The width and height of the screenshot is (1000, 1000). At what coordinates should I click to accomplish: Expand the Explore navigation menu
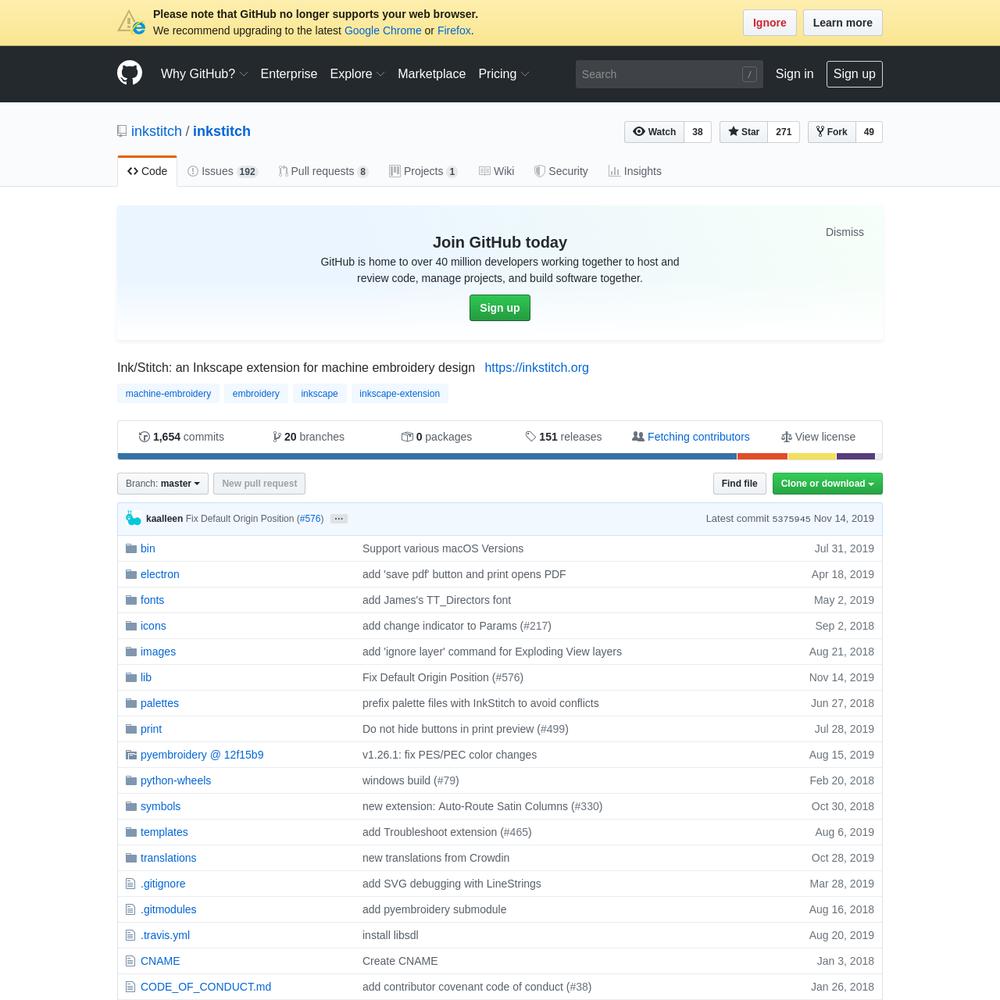(x=357, y=74)
